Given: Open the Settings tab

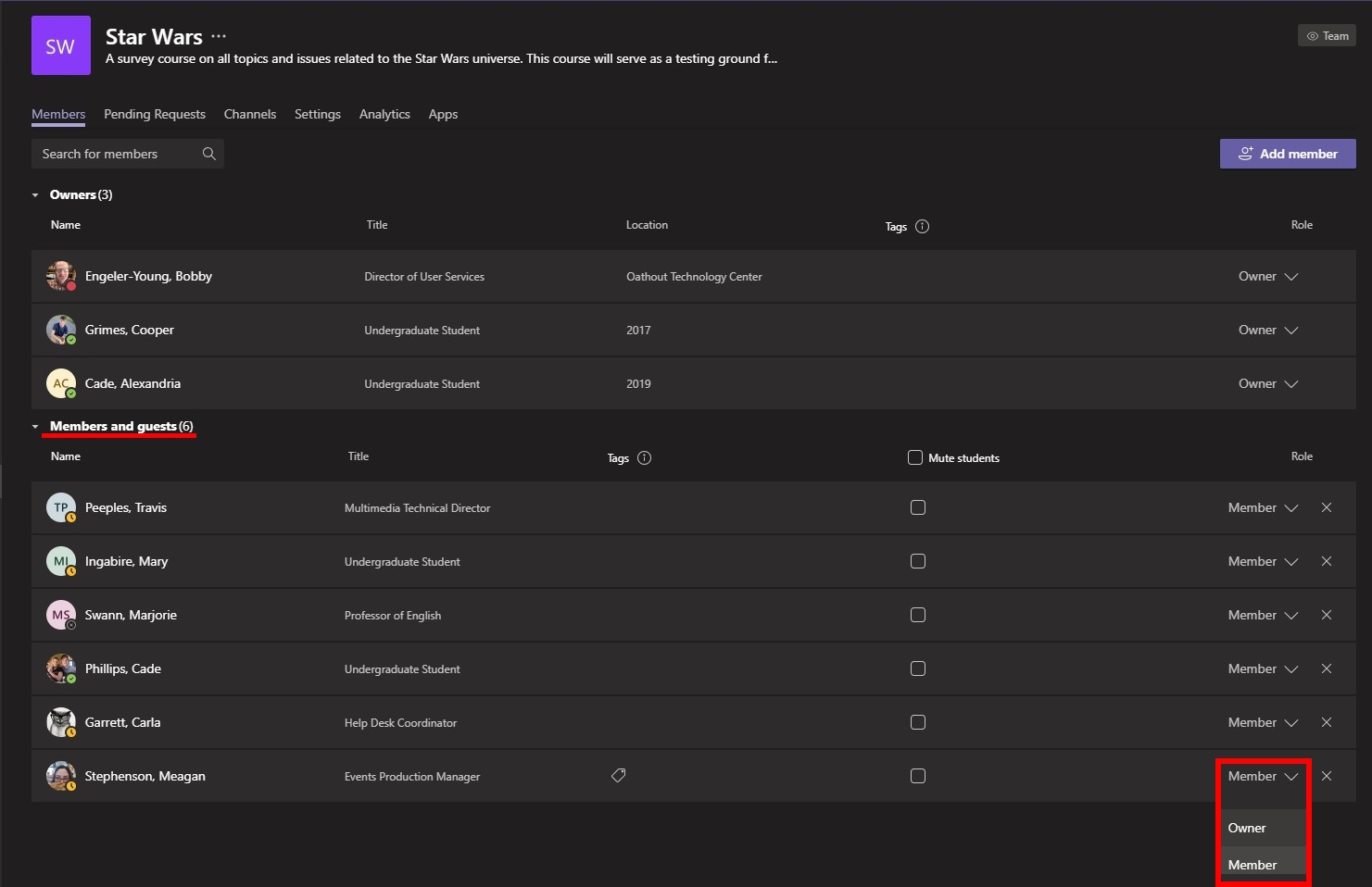Looking at the screenshot, I should click(318, 114).
